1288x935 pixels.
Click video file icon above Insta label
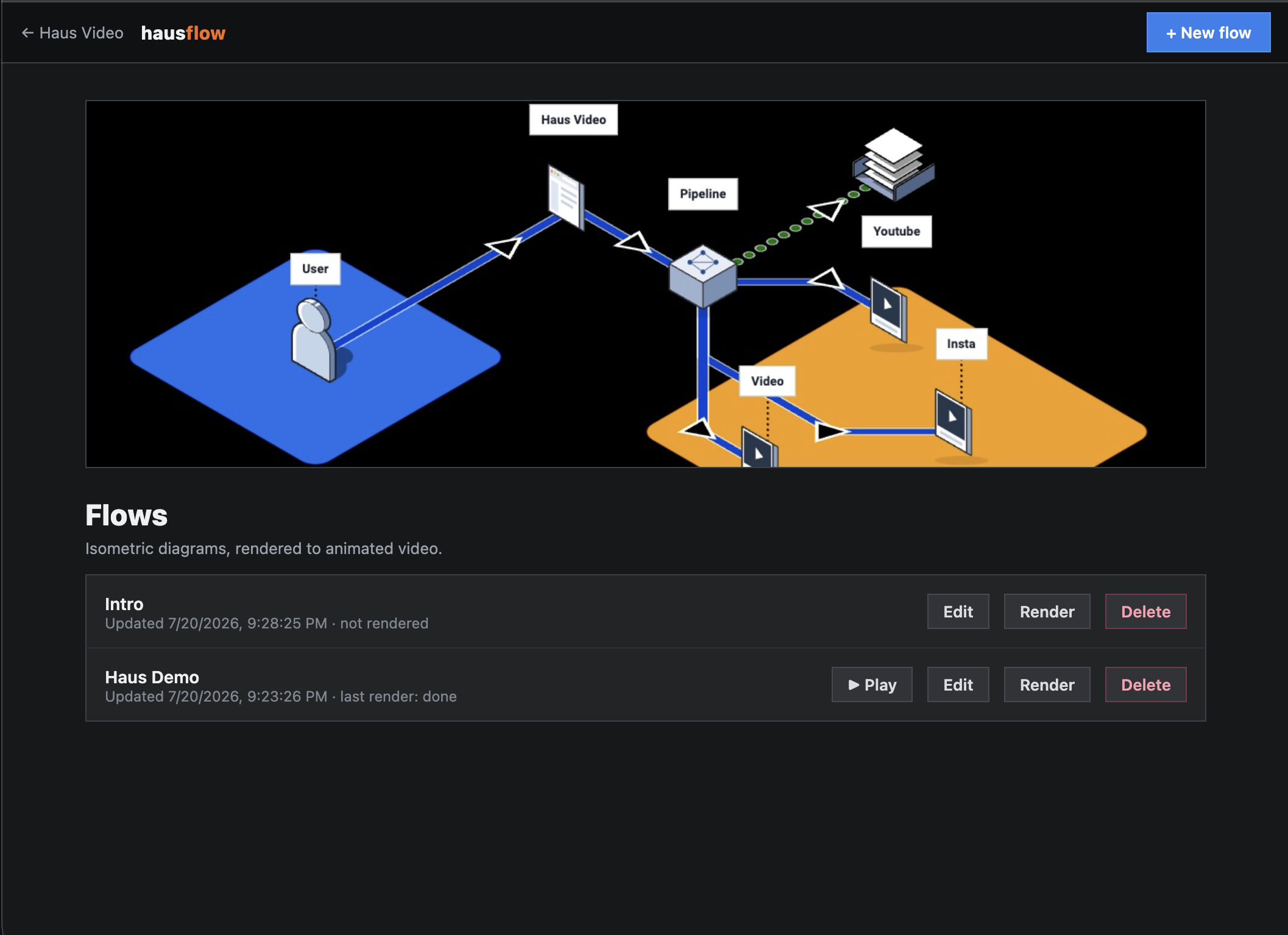pos(888,309)
